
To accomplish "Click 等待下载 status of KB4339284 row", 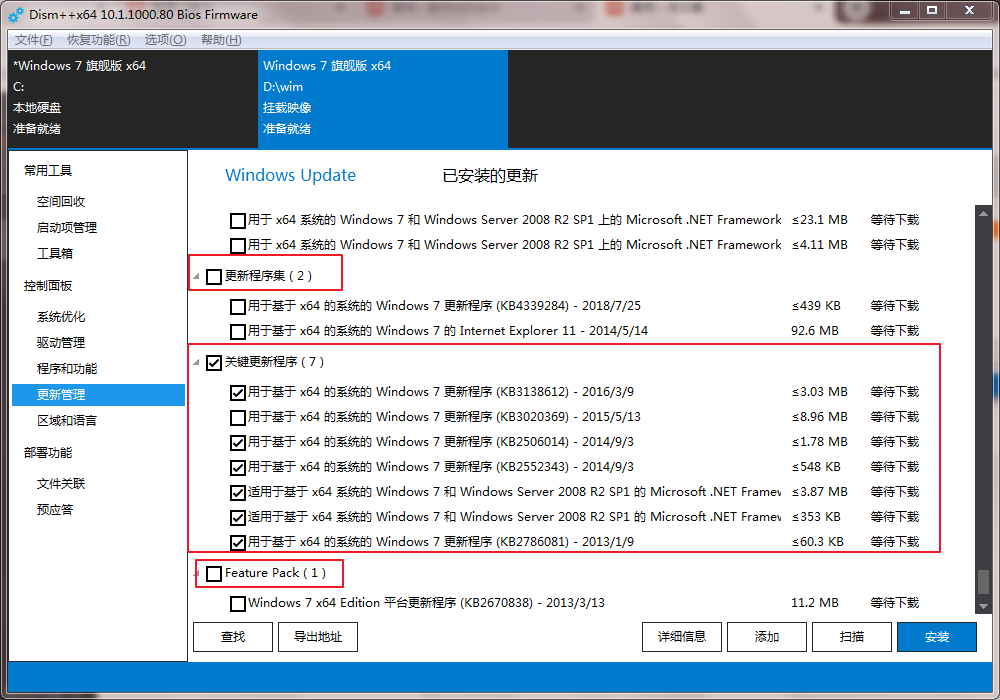I will 895,306.
